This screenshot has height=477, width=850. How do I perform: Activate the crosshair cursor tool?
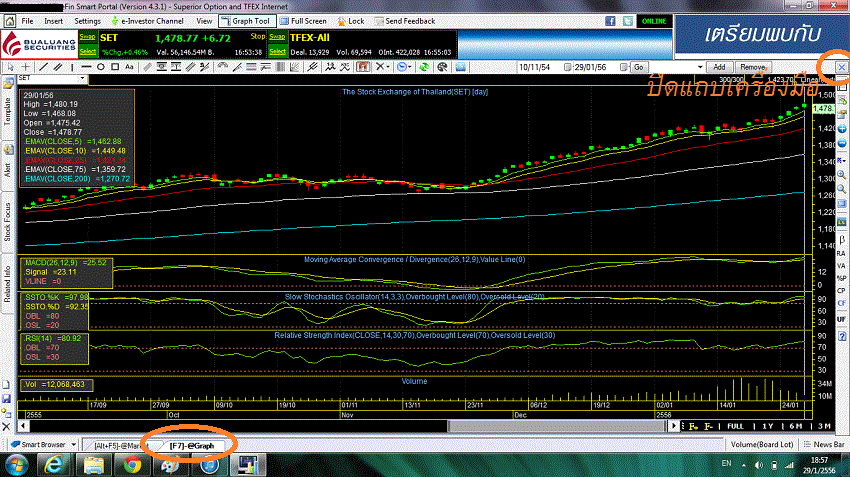(25, 67)
